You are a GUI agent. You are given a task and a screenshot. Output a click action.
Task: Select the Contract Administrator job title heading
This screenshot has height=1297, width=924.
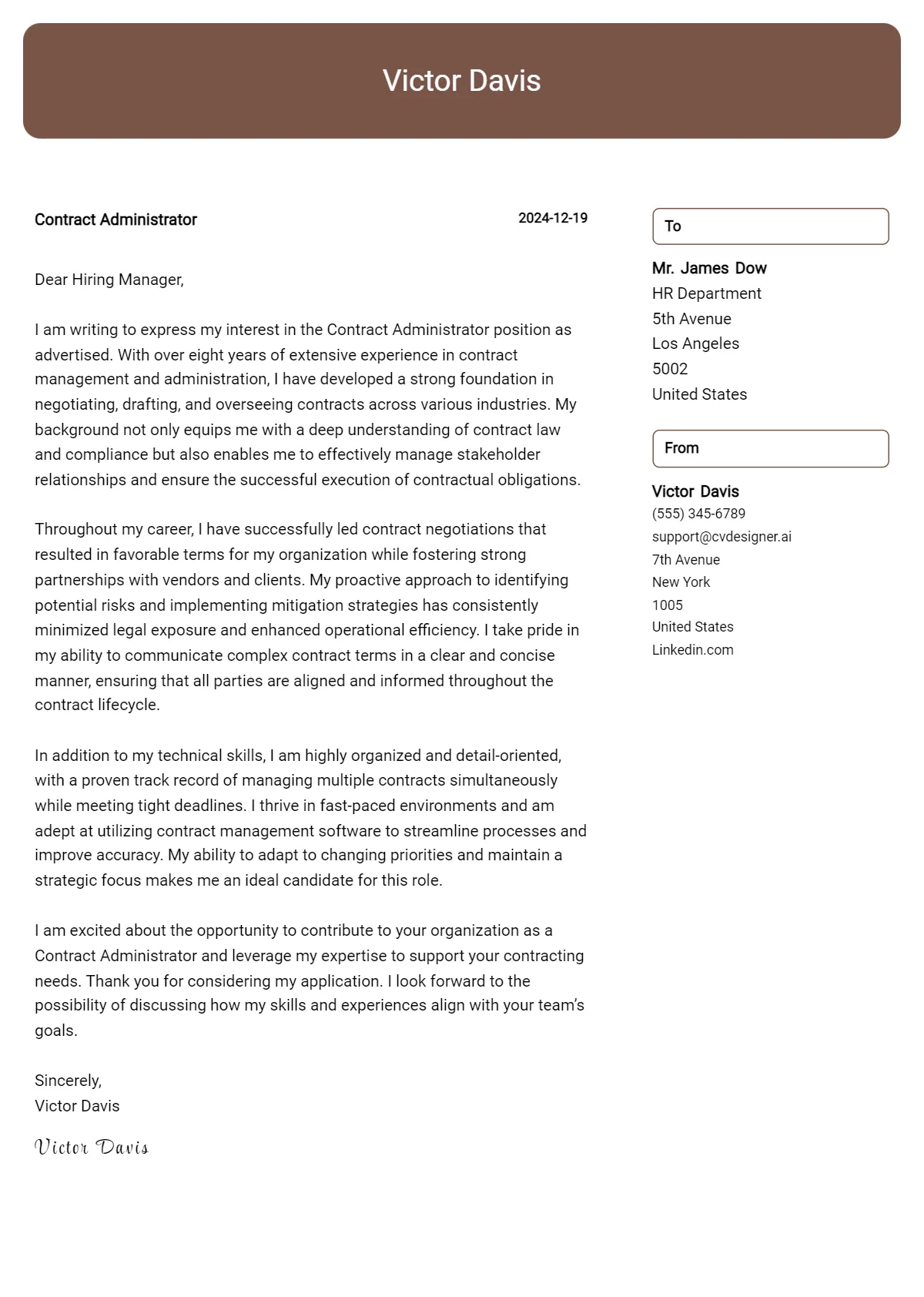tap(115, 220)
